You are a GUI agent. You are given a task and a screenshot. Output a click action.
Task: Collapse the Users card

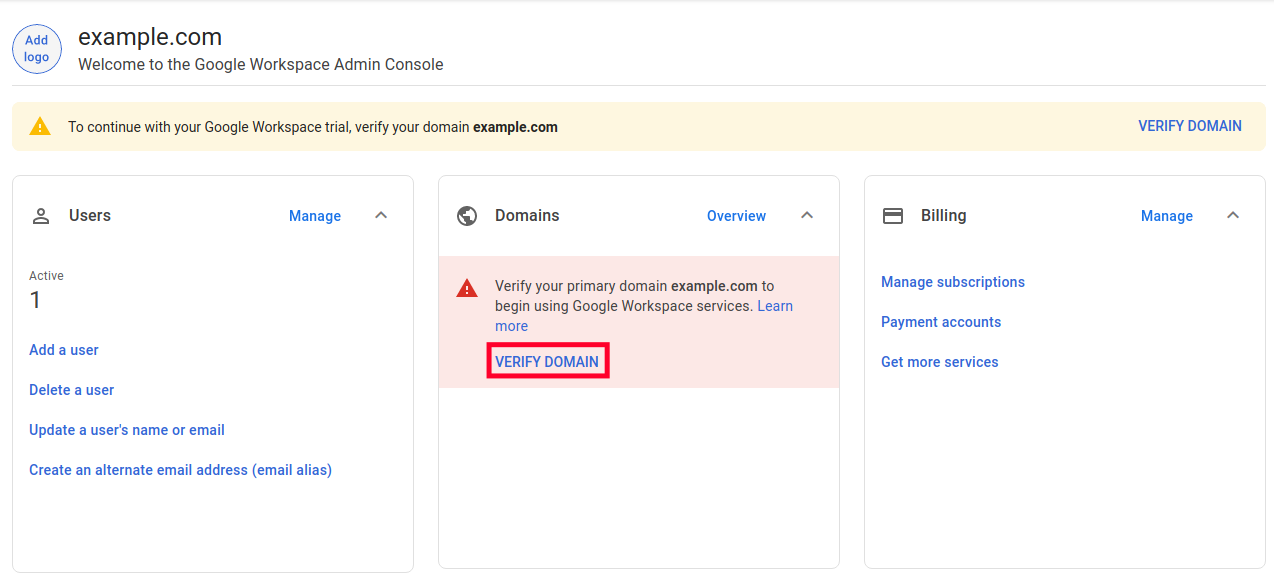tap(381, 216)
